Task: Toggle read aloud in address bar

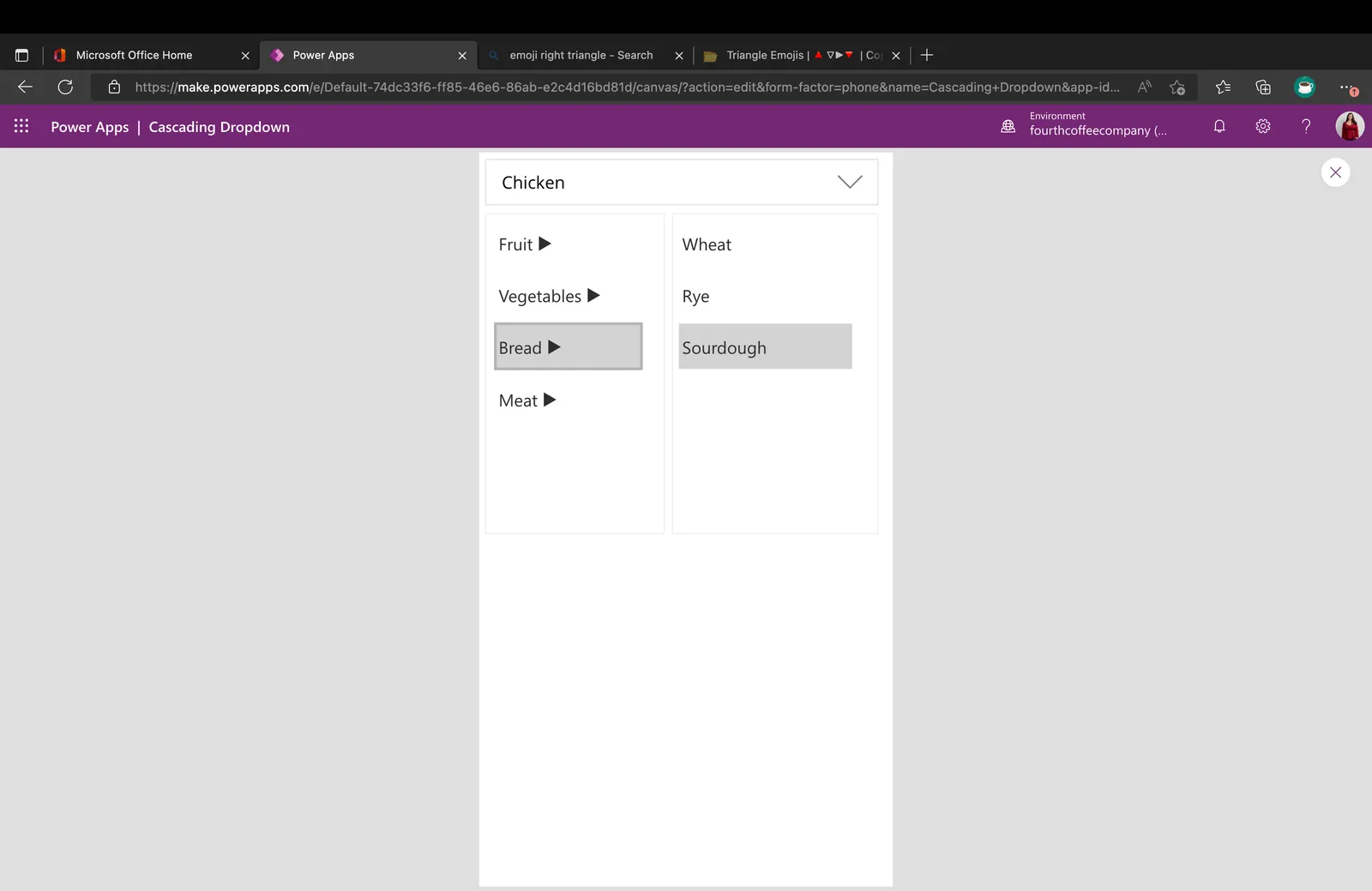Action: click(1145, 87)
